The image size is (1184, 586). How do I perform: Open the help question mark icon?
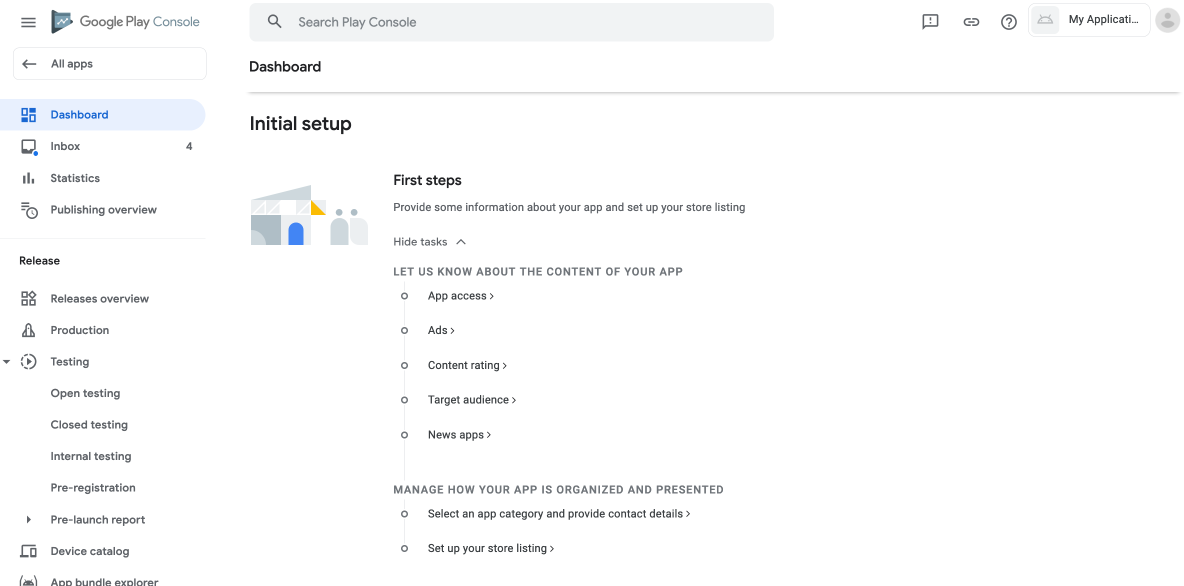[1009, 22]
